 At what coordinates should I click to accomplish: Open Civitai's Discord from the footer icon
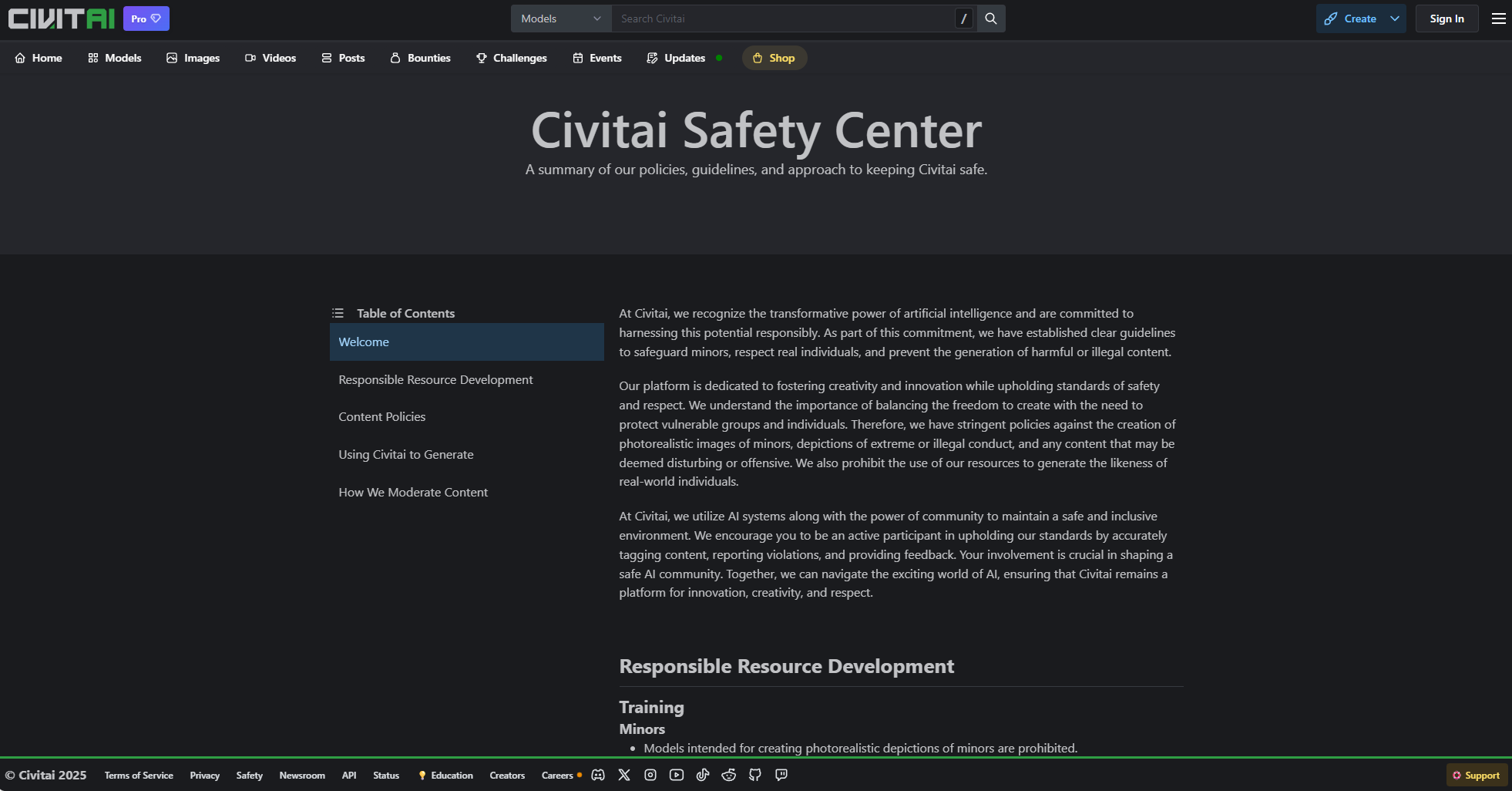coord(598,775)
